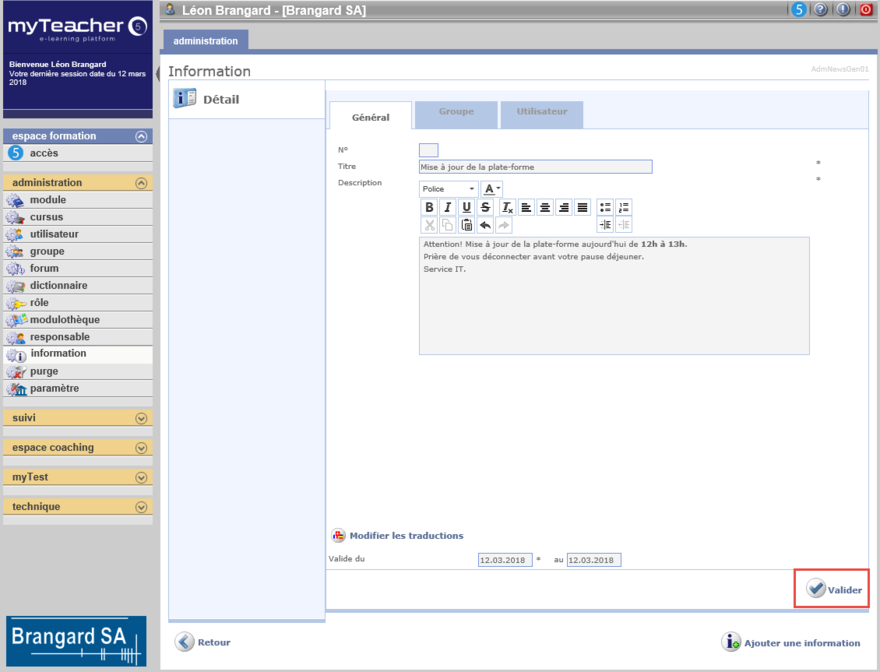Insert a numbered list

[624, 207]
